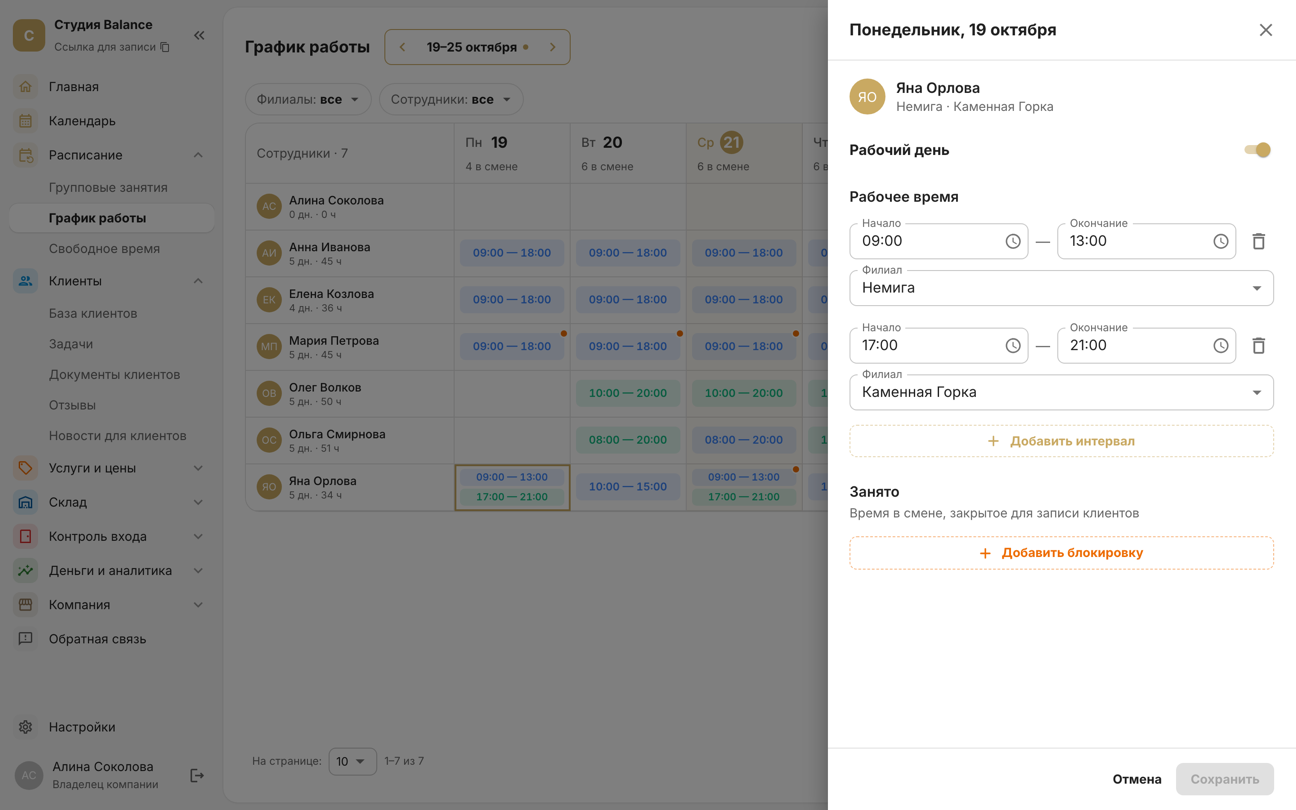
Task: Open База клиентов in the sidebar
Action: 93,313
